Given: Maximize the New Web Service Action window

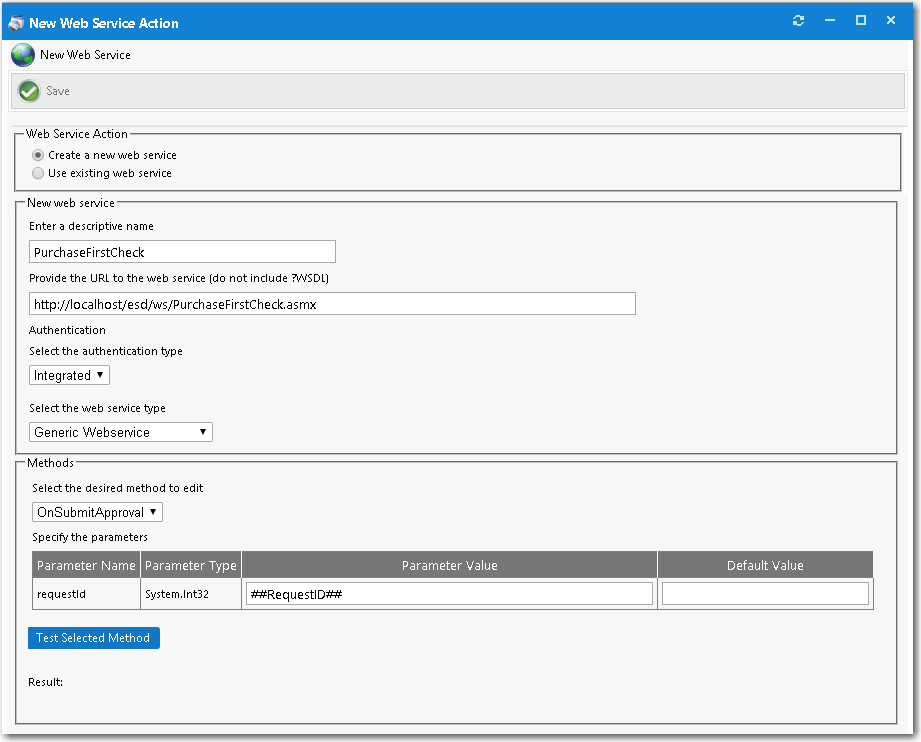Looking at the screenshot, I should pos(860,21).
